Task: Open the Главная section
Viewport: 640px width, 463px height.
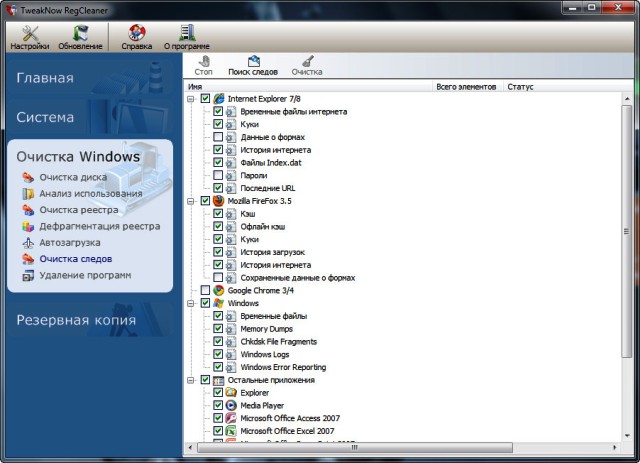Action: (x=45, y=78)
